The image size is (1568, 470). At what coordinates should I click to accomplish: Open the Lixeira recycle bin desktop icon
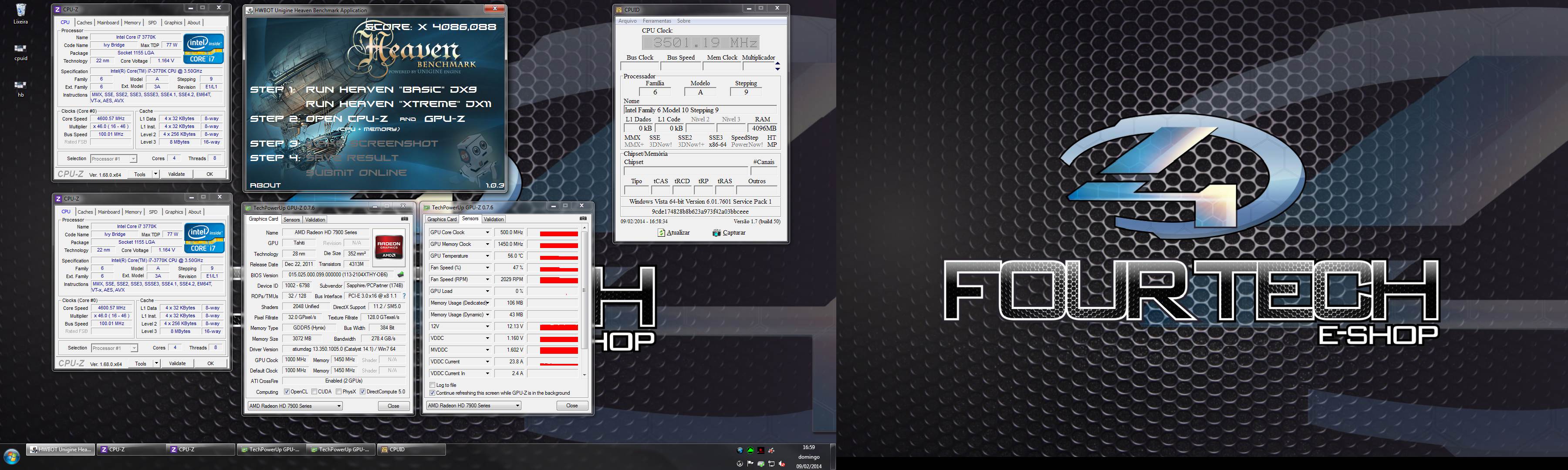point(20,13)
